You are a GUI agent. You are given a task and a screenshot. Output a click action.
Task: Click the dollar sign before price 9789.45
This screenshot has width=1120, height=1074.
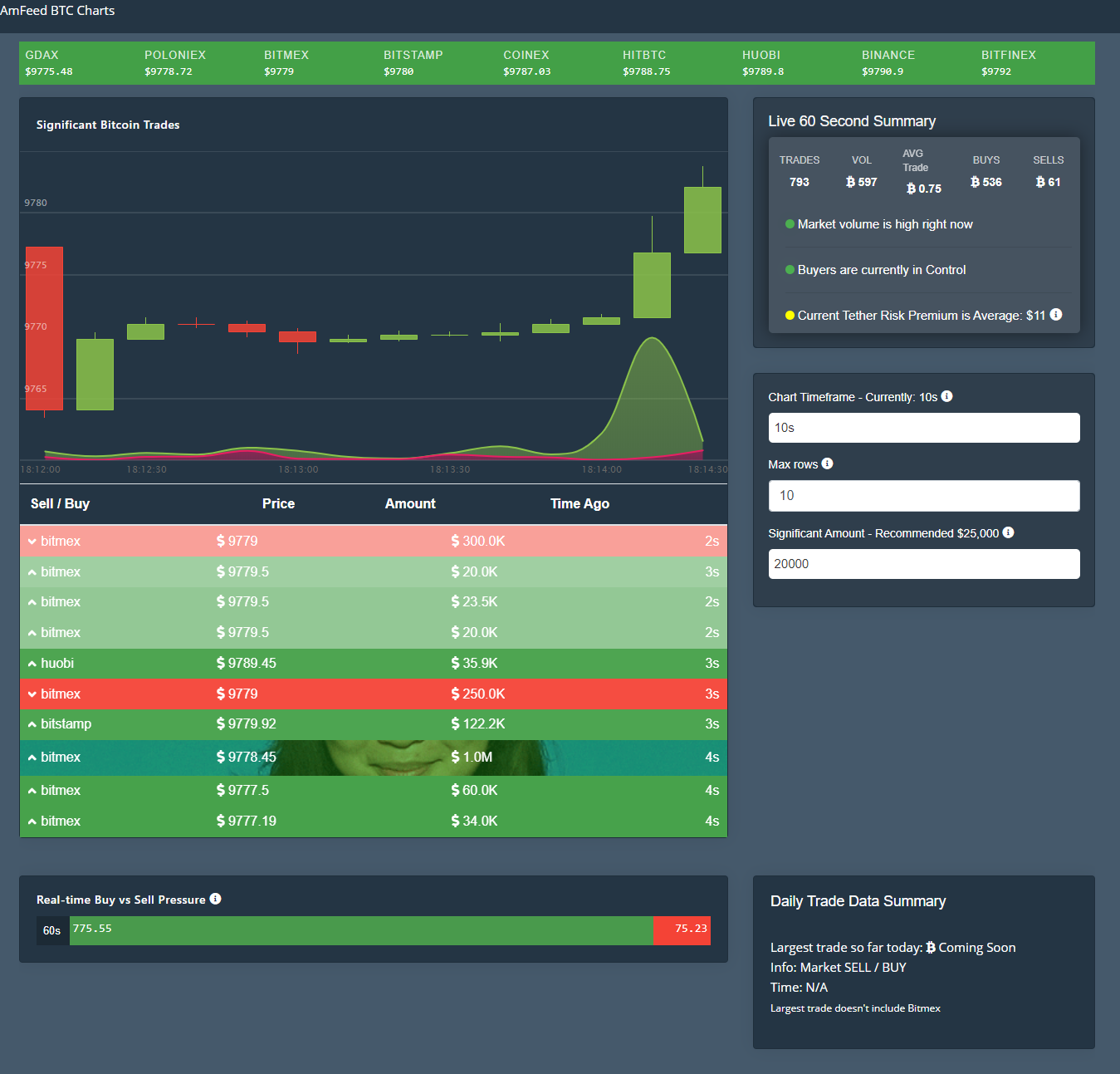point(220,663)
